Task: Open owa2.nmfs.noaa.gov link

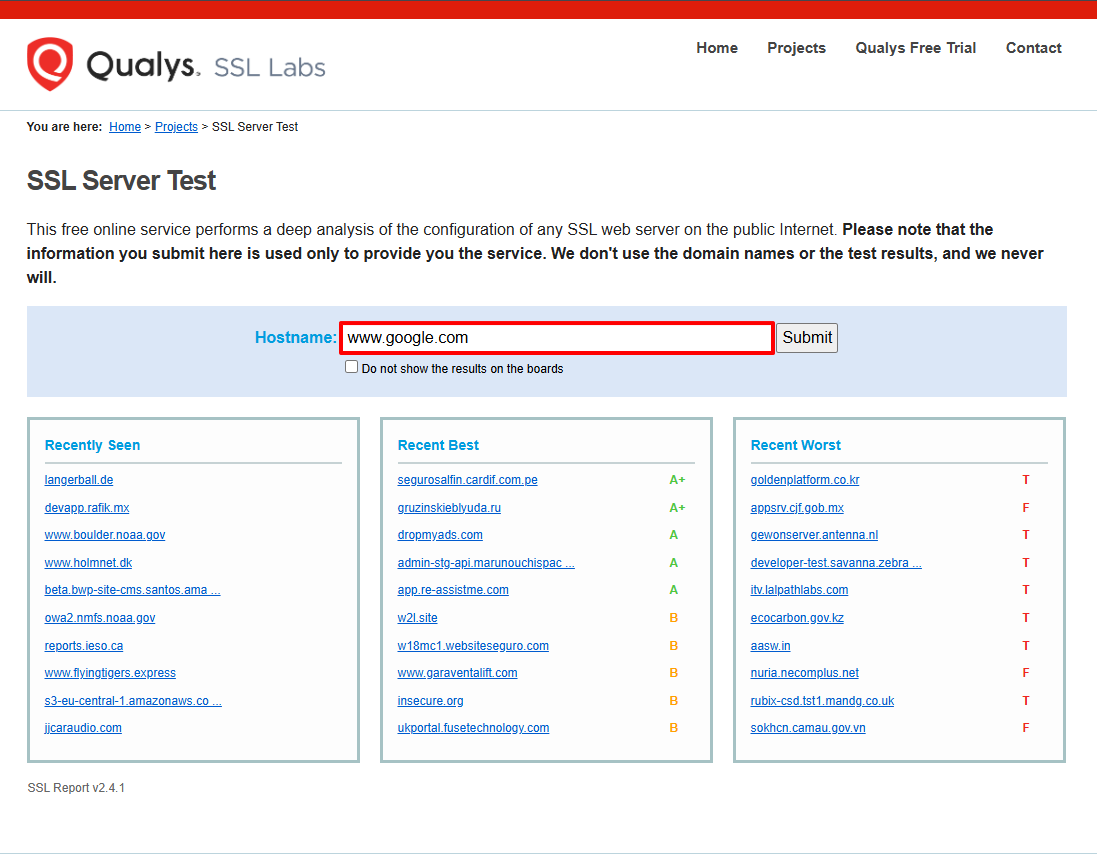Action: point(100,618)
